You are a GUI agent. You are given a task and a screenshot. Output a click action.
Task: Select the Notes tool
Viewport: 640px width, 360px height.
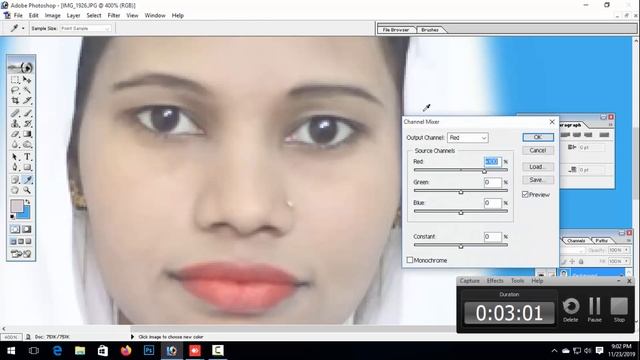15,180
